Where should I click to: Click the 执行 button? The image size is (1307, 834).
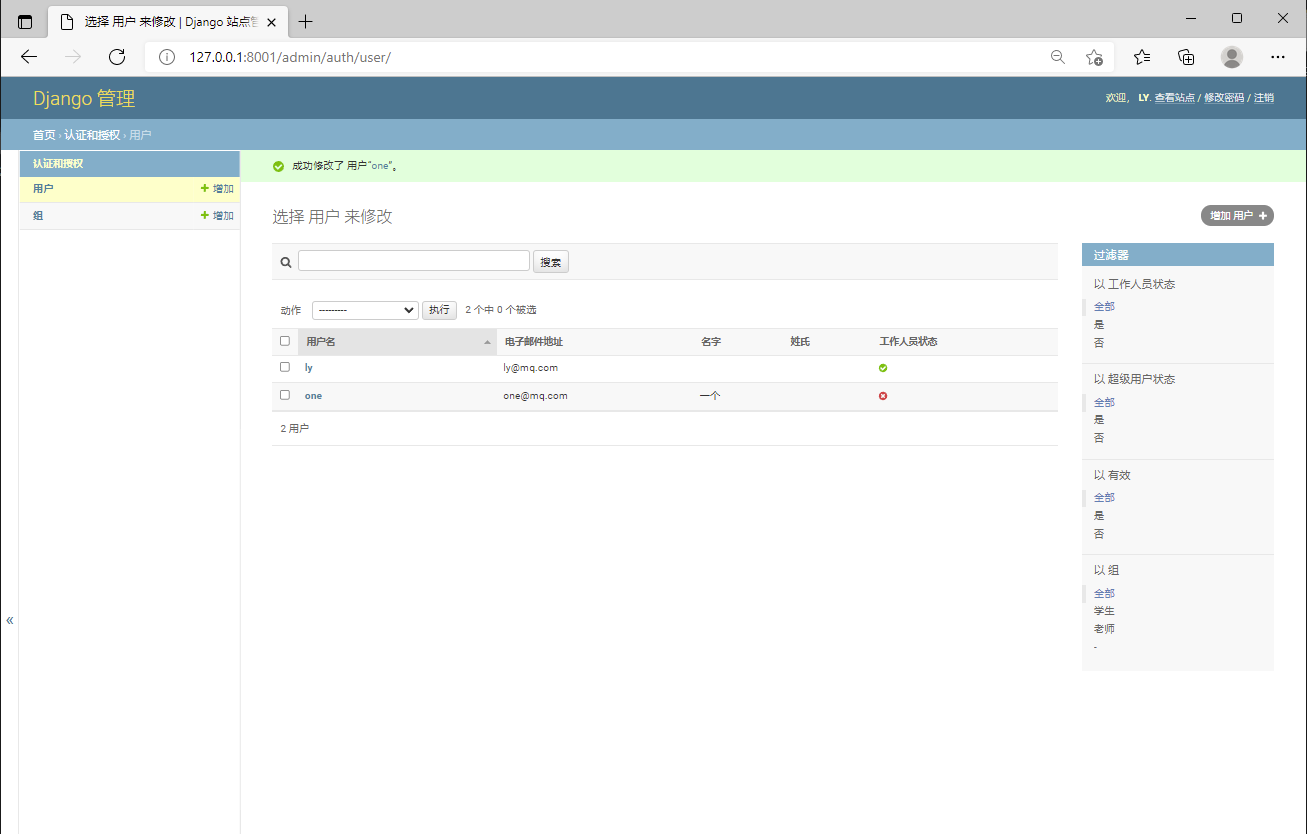tap(439, 310)
